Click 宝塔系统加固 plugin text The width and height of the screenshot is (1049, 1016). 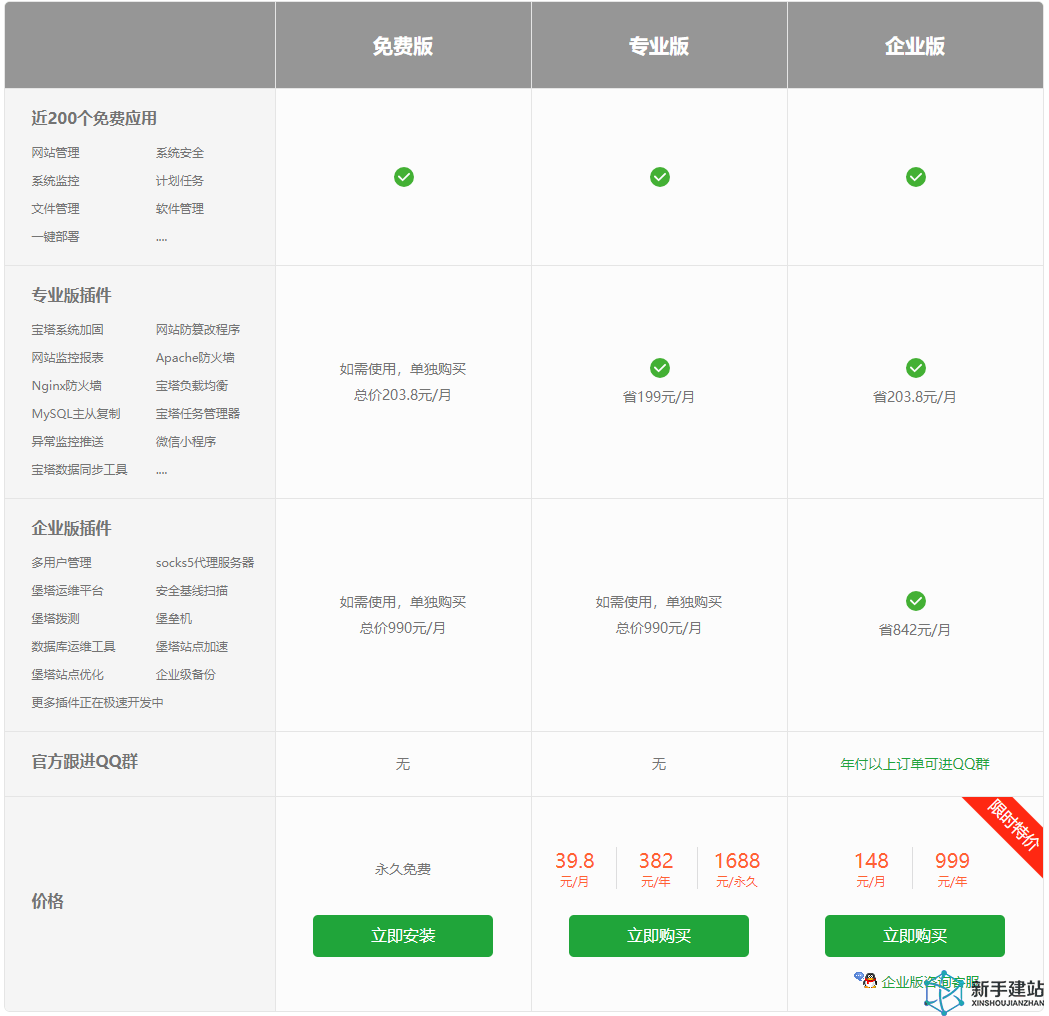point(68,330)
